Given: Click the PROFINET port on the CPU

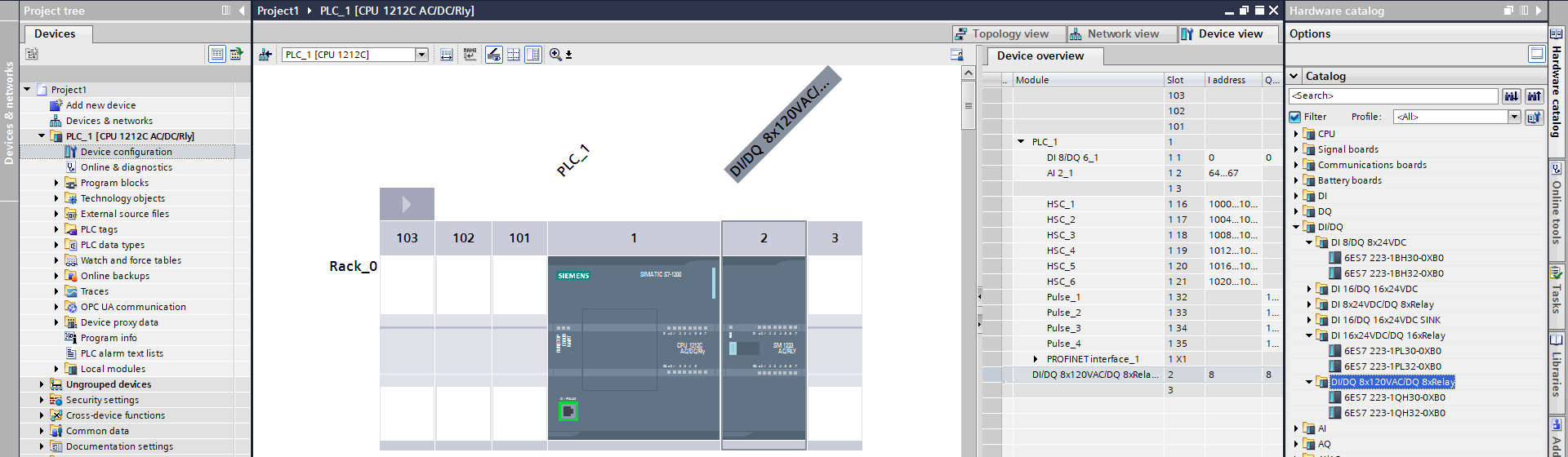Looking at the screenshot, I should tap(568, 411).
